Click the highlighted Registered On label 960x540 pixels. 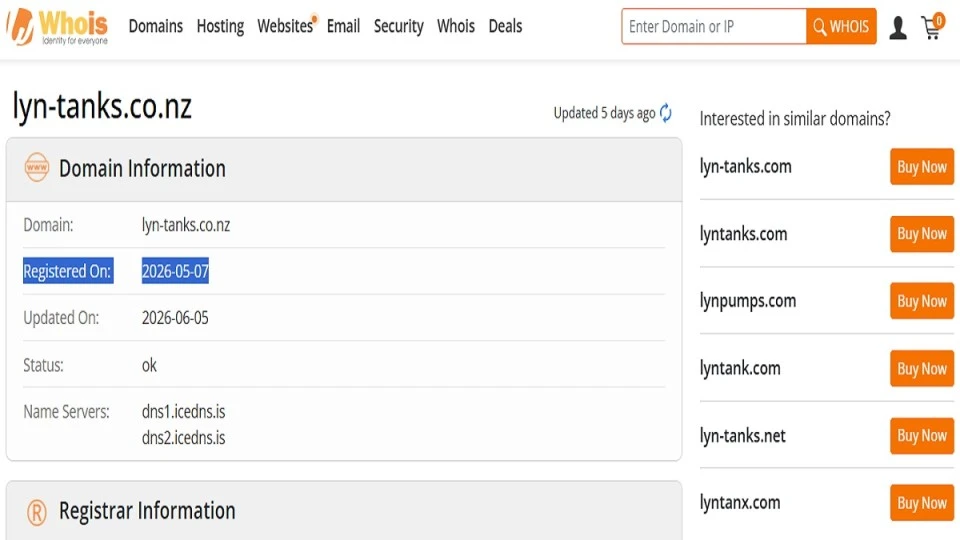point(68,271)
